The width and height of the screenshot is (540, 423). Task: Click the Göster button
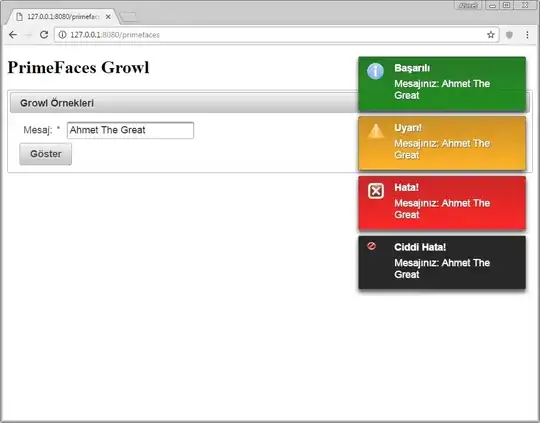tap(45, 154)
